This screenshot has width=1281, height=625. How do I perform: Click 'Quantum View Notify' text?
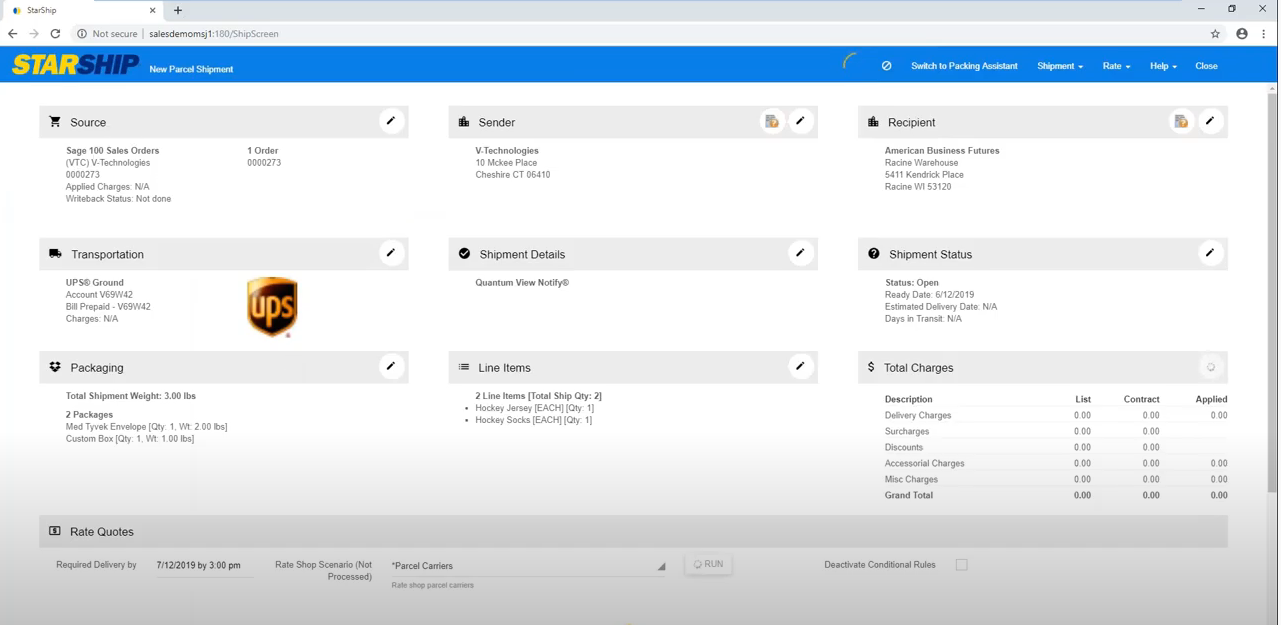point(522,283)
